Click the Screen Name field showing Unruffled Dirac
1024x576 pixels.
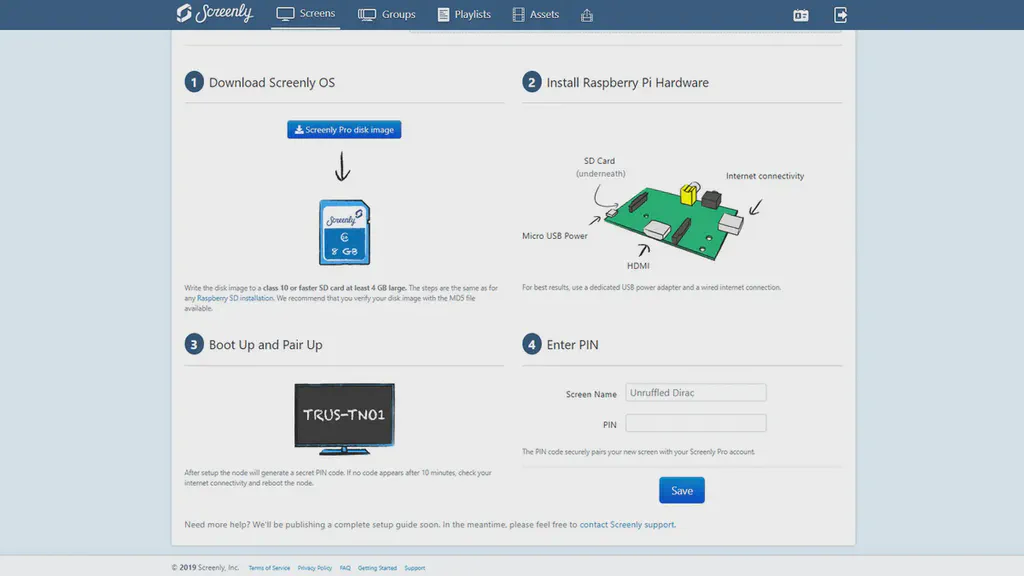point(695,392)
